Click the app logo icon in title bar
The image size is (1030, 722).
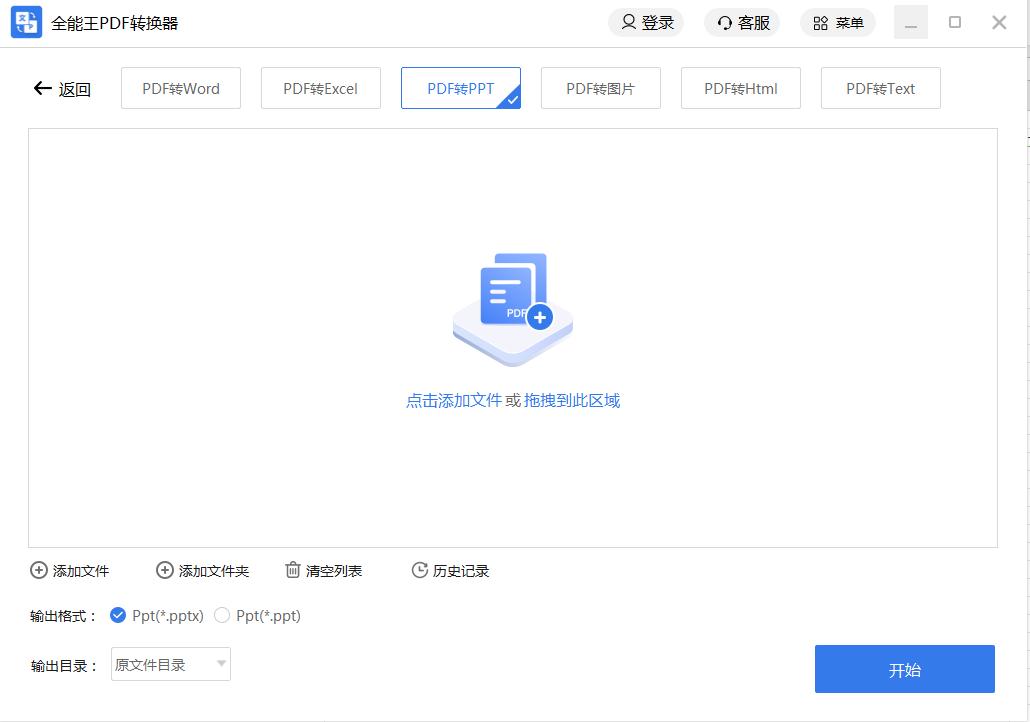tap(26, 22)
